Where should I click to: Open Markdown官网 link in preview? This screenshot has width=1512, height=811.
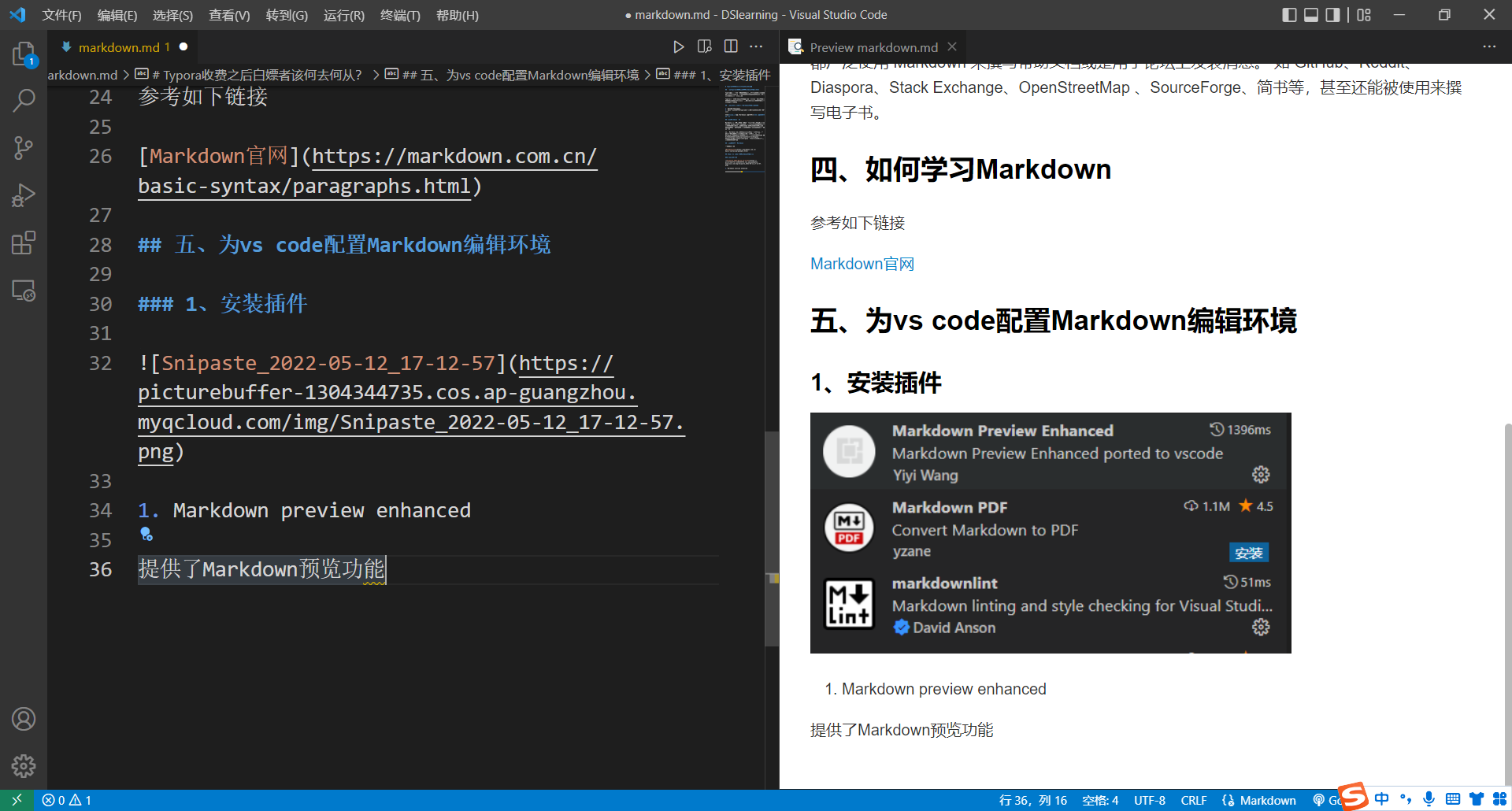click(x=862, y=264)
